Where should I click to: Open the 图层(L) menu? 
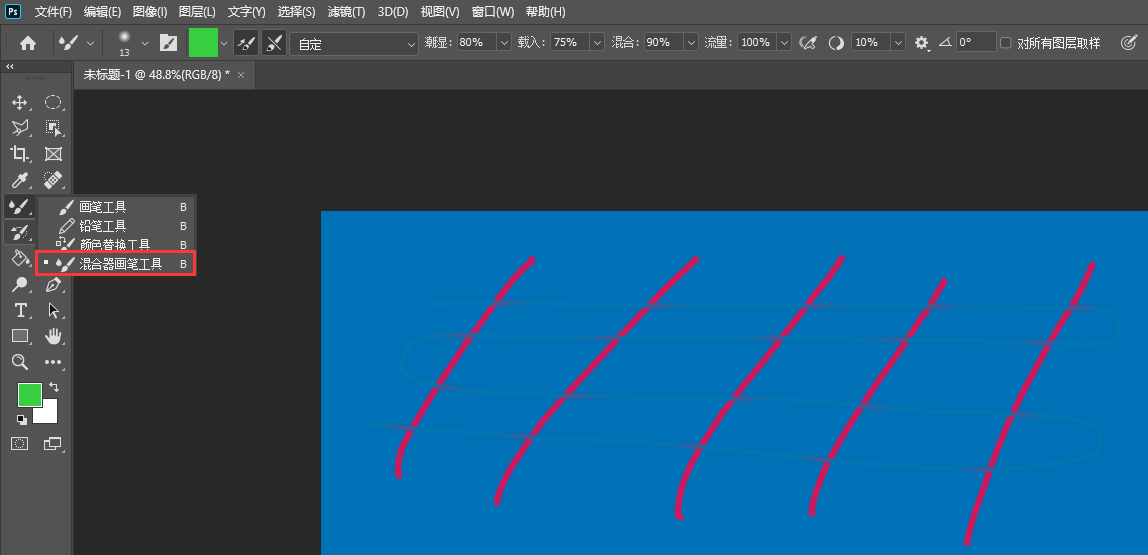tap(197, 12)
